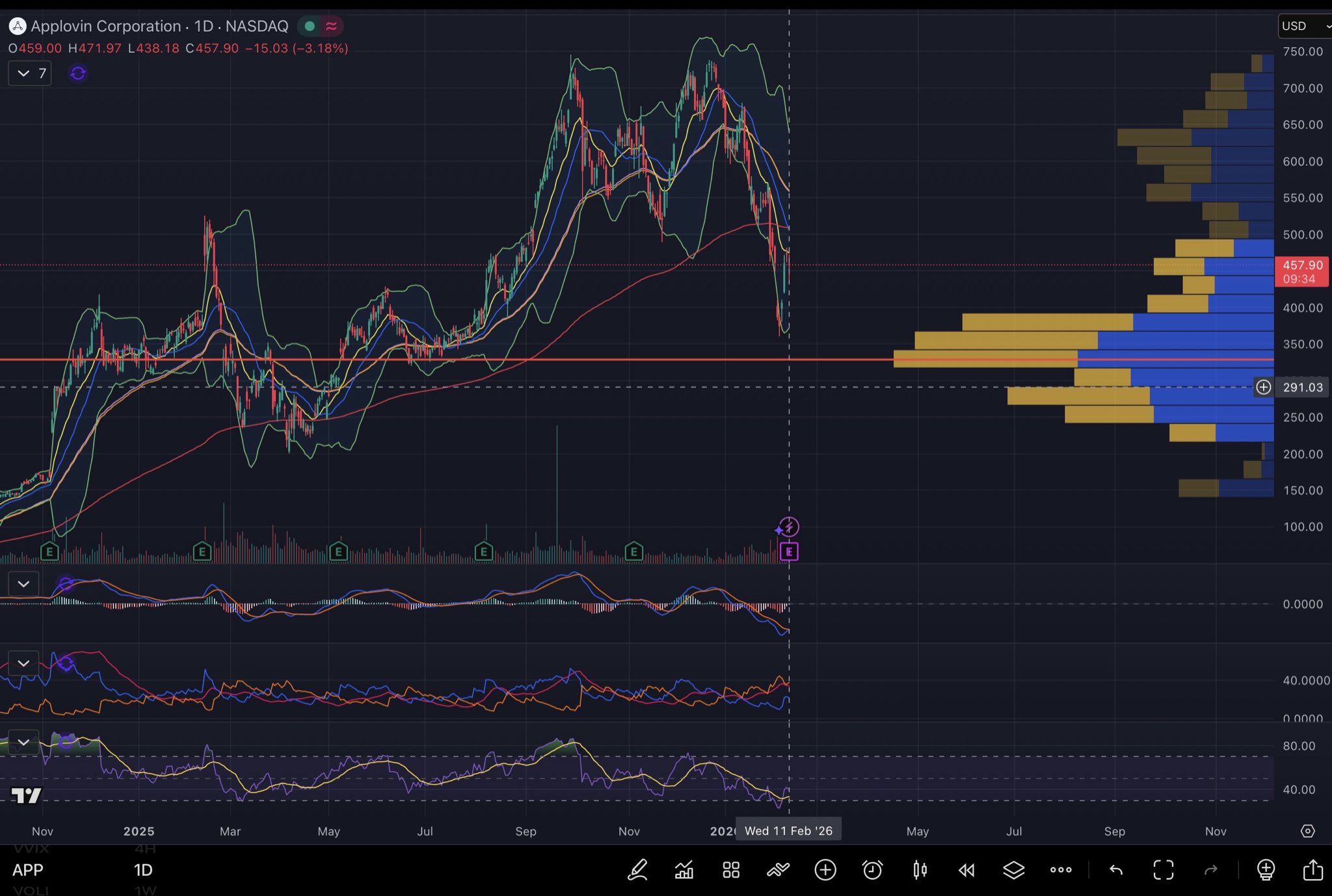Open the drawing tools pencil icon

[637, 869]
